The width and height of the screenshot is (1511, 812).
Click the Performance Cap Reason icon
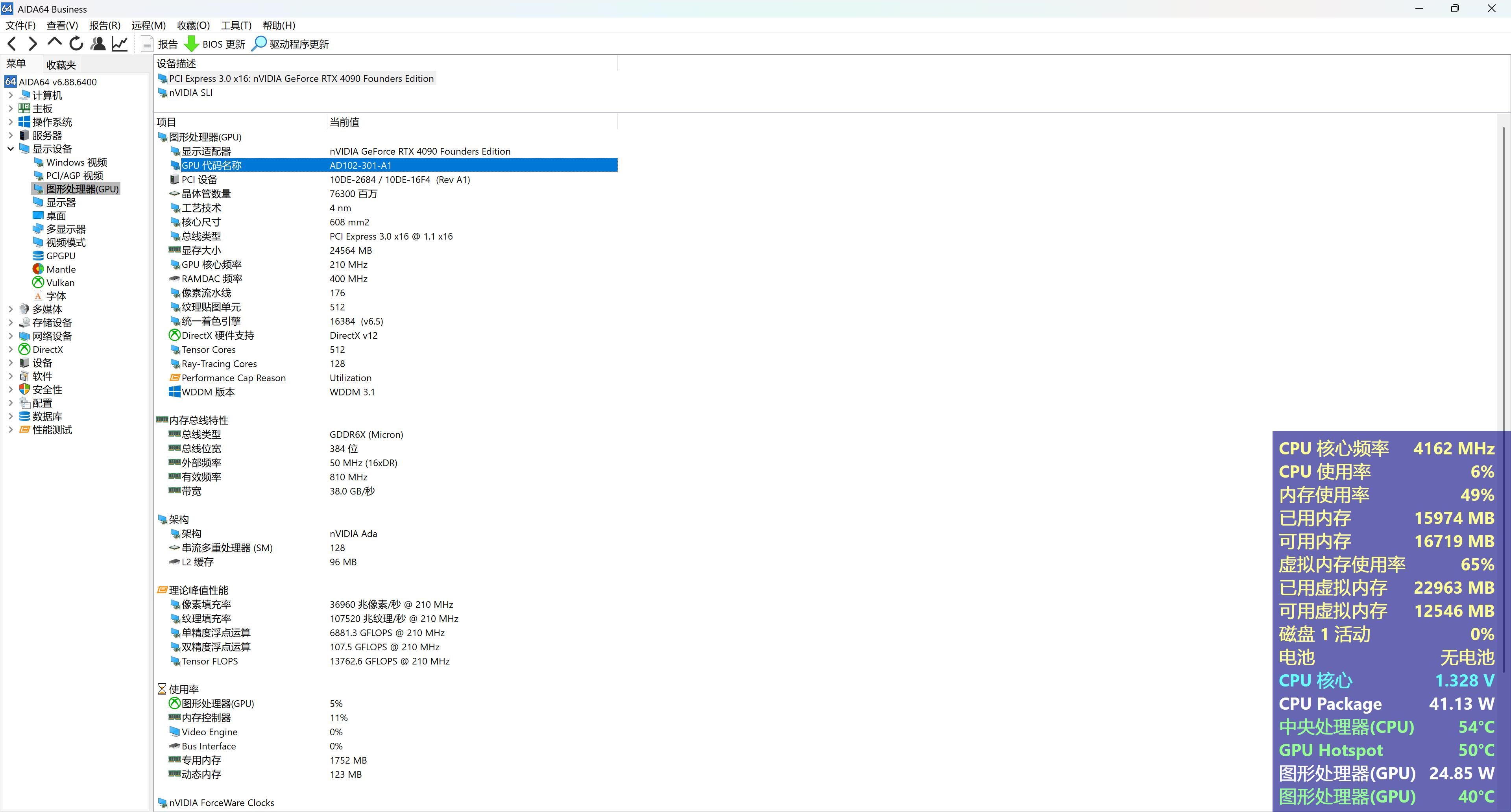174,378
